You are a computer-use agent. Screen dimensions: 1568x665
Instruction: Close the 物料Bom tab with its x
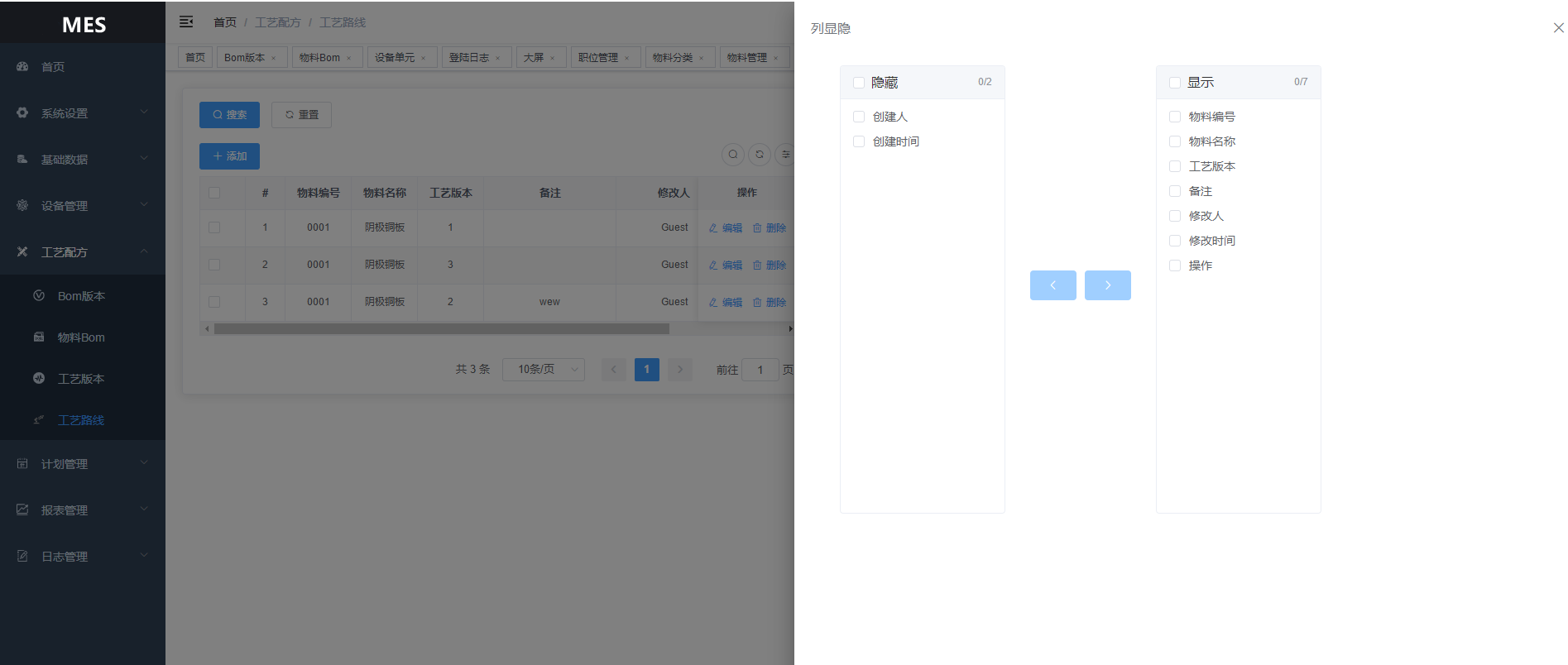click(349, 58)
